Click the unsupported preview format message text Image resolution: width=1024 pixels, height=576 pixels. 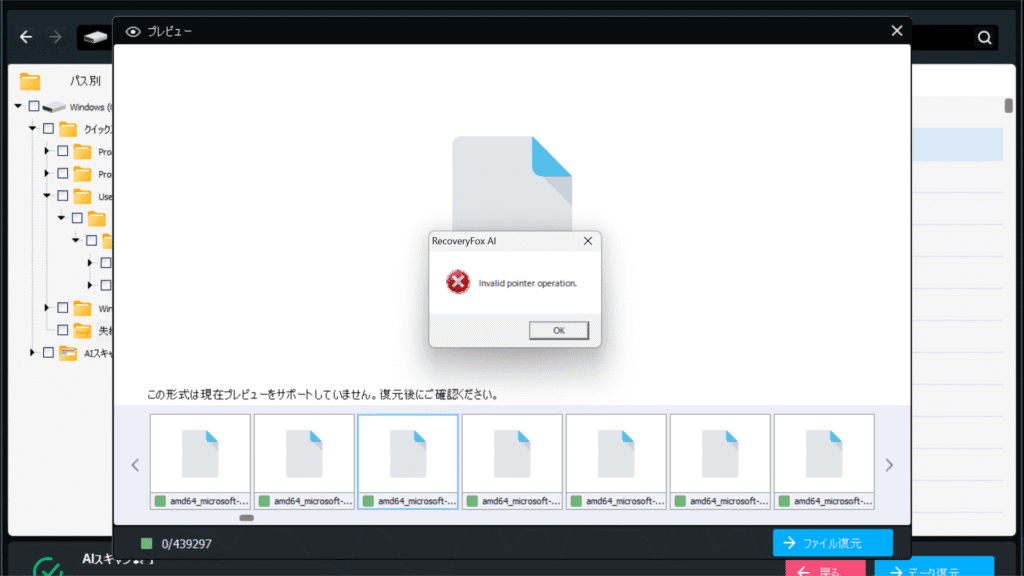pos(323,394)
